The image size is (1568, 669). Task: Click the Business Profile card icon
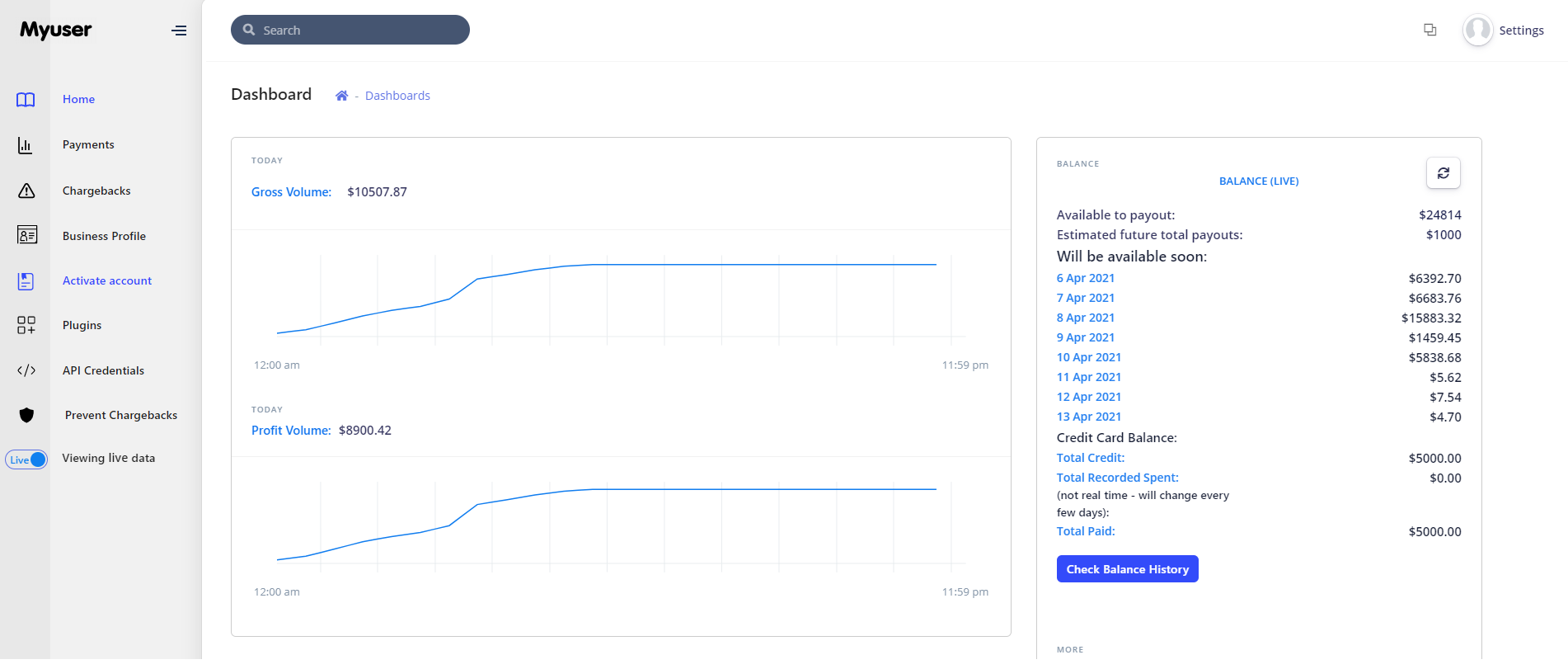pos(27,235)
